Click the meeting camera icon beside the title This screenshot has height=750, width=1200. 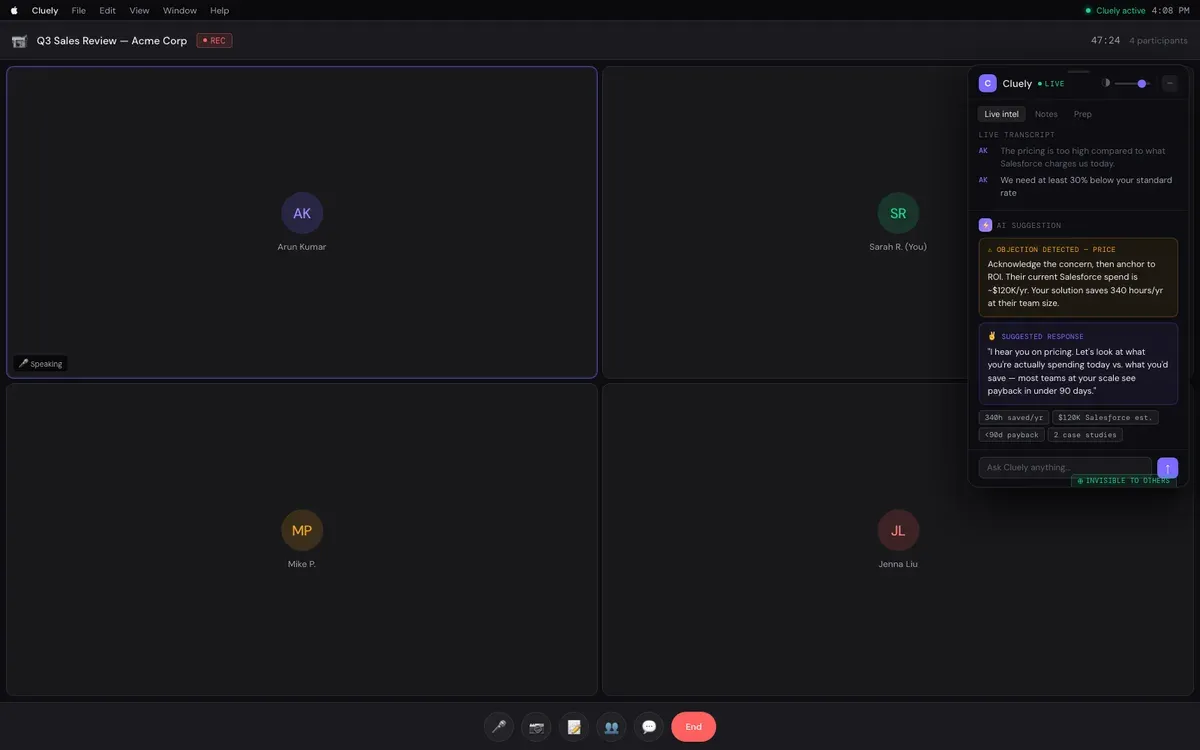tap(19, 41)
